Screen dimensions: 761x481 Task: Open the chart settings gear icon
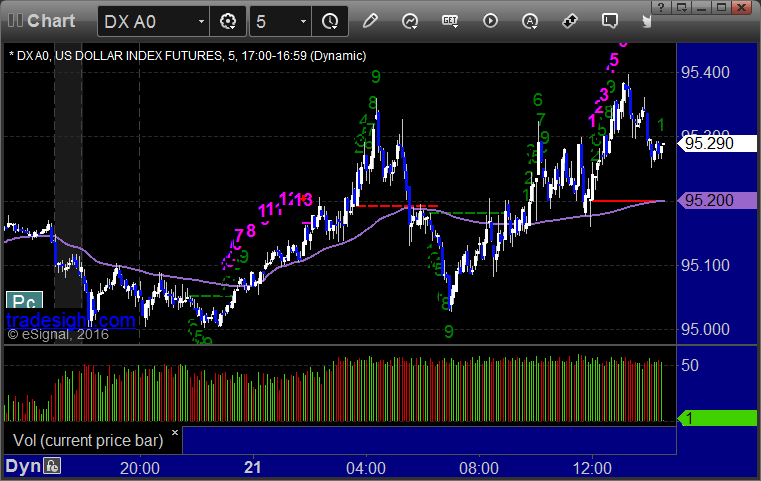(228, 21)
